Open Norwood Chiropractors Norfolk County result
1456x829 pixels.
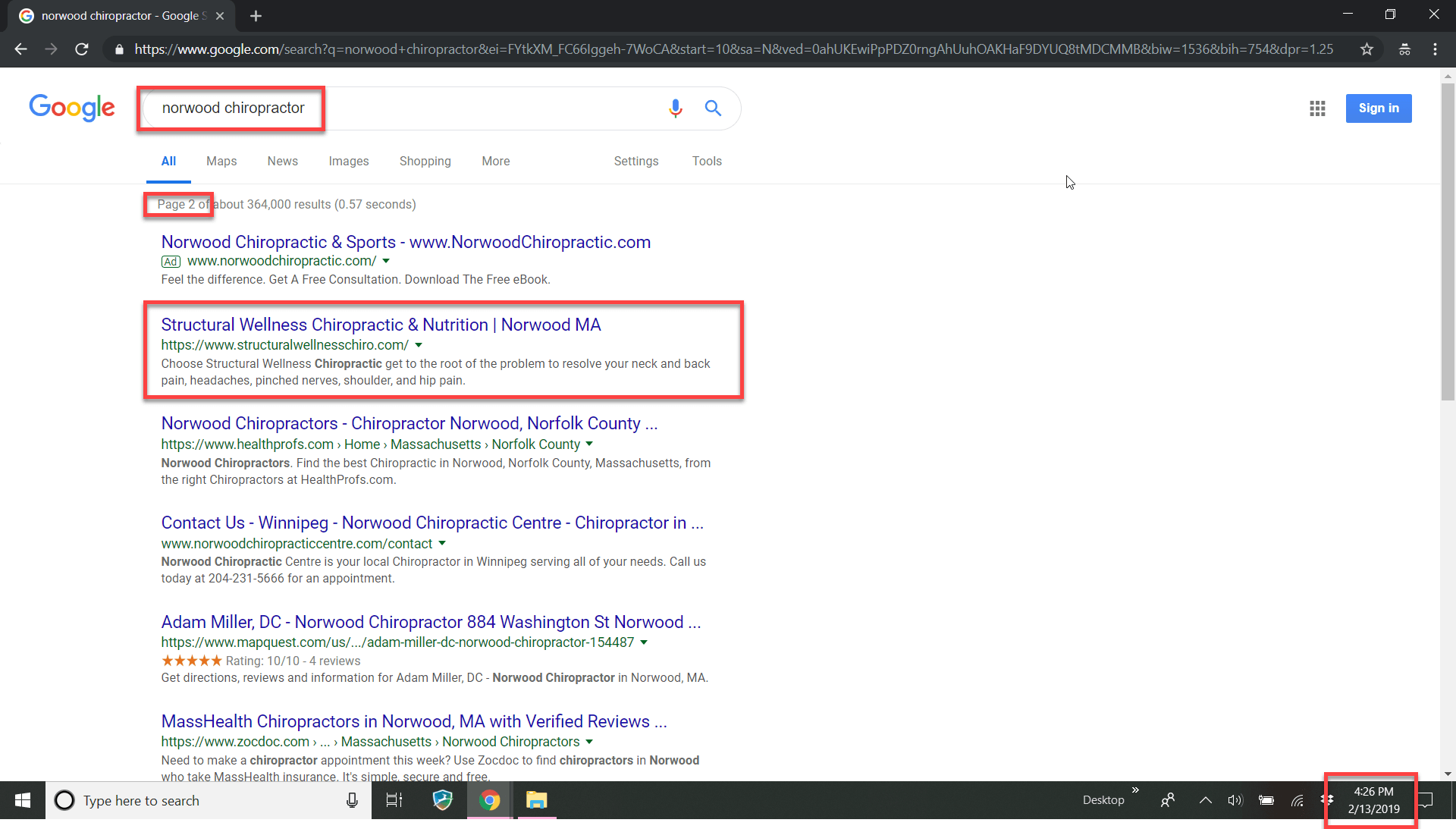(409, 423)
